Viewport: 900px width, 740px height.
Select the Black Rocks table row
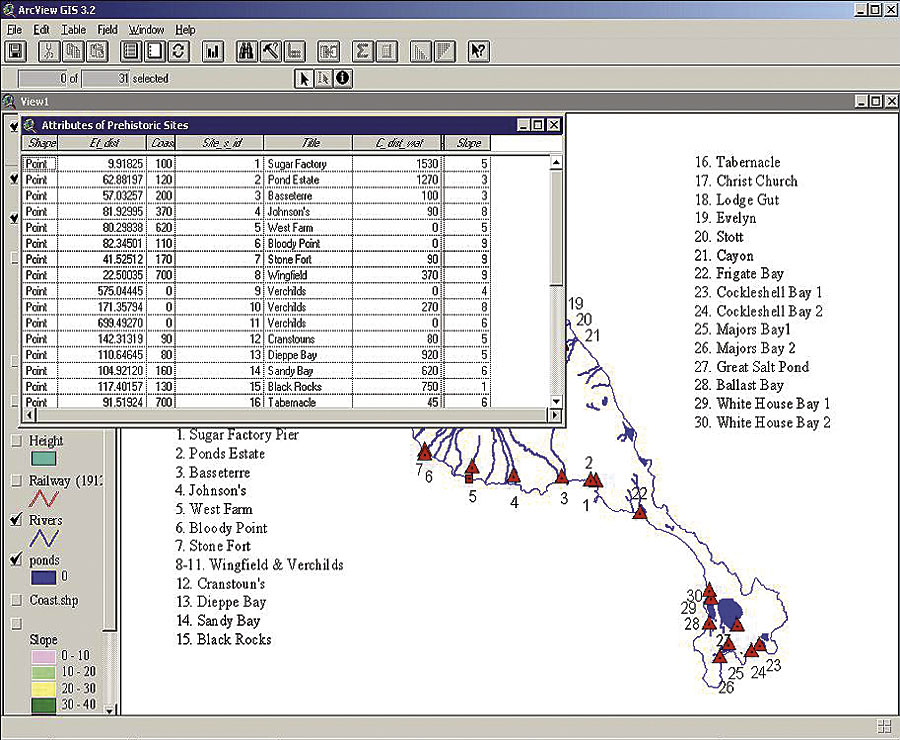[x=256, y=387]
